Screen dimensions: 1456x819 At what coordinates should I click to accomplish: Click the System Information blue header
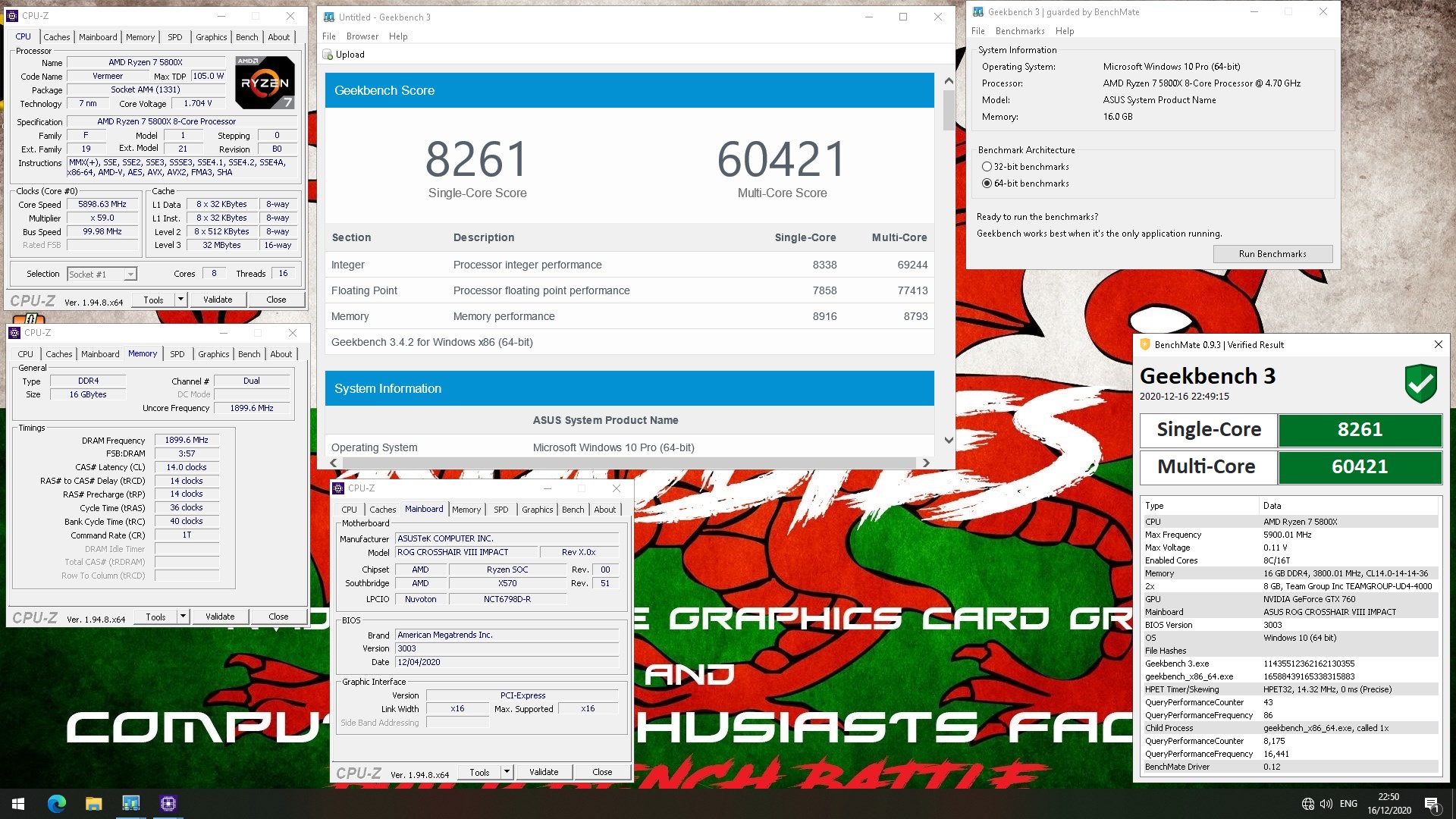click(x=629, y=388)
